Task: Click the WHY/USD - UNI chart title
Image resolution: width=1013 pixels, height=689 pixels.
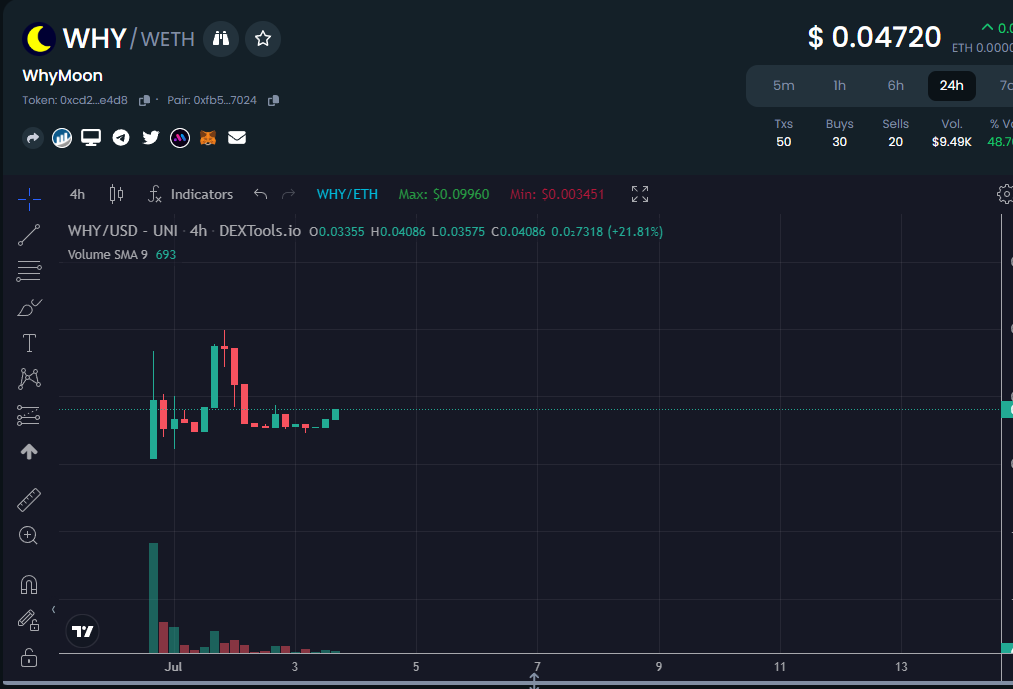Action: (184, 231)
